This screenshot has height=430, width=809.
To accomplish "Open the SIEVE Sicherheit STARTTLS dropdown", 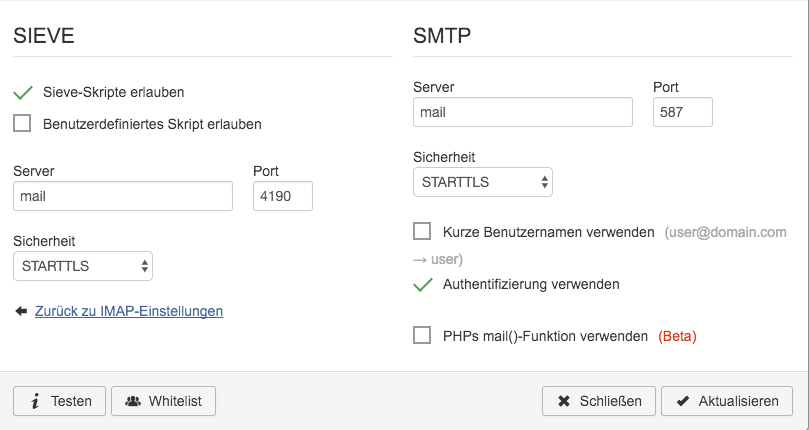I will (83, 266).
